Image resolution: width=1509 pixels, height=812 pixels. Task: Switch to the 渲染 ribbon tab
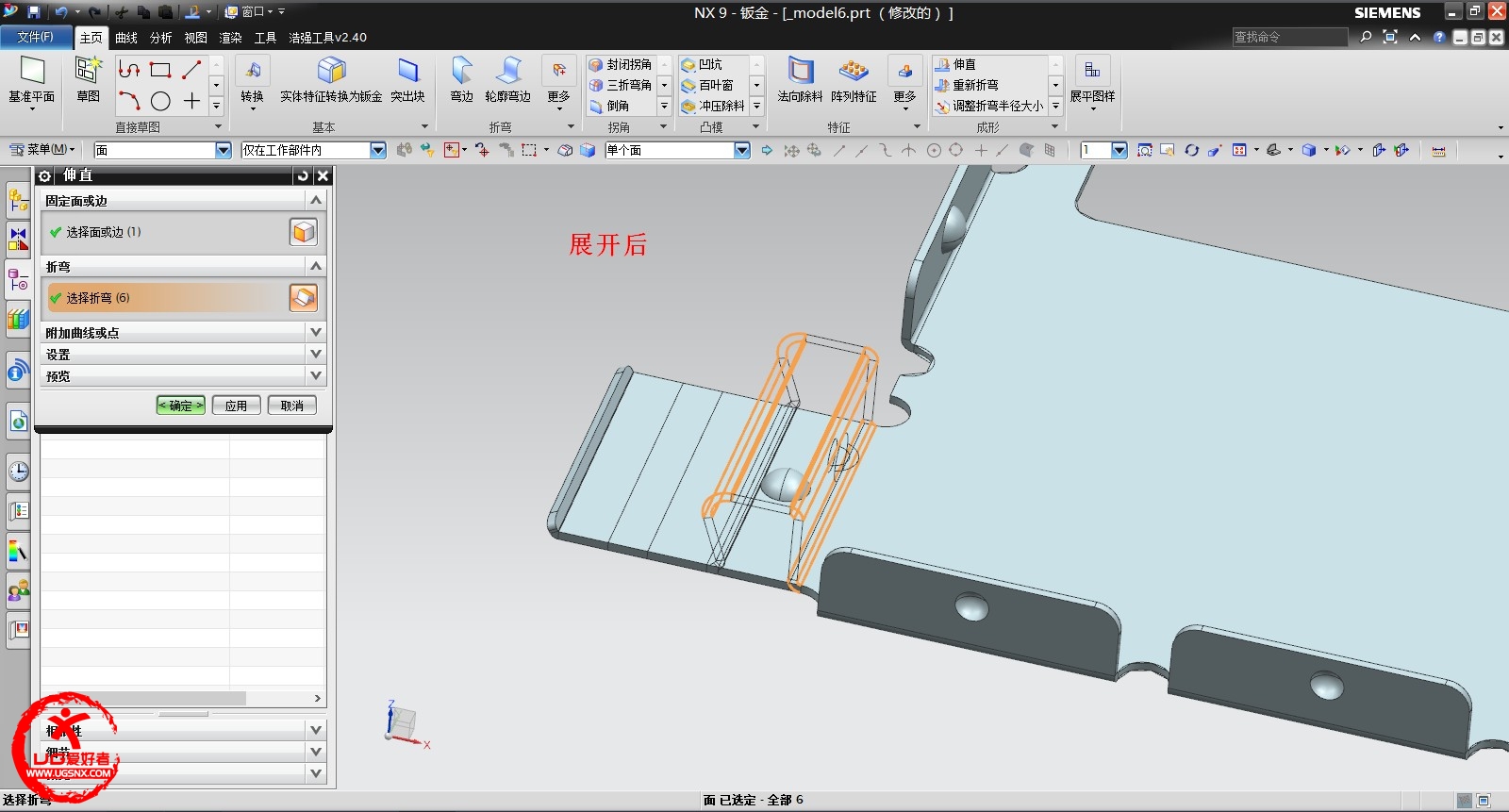(x=231, y=38)
